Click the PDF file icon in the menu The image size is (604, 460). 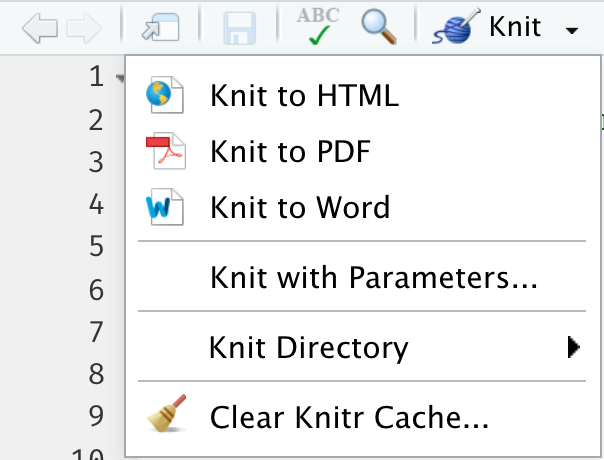pyautogui.click(x=162, y=152)
